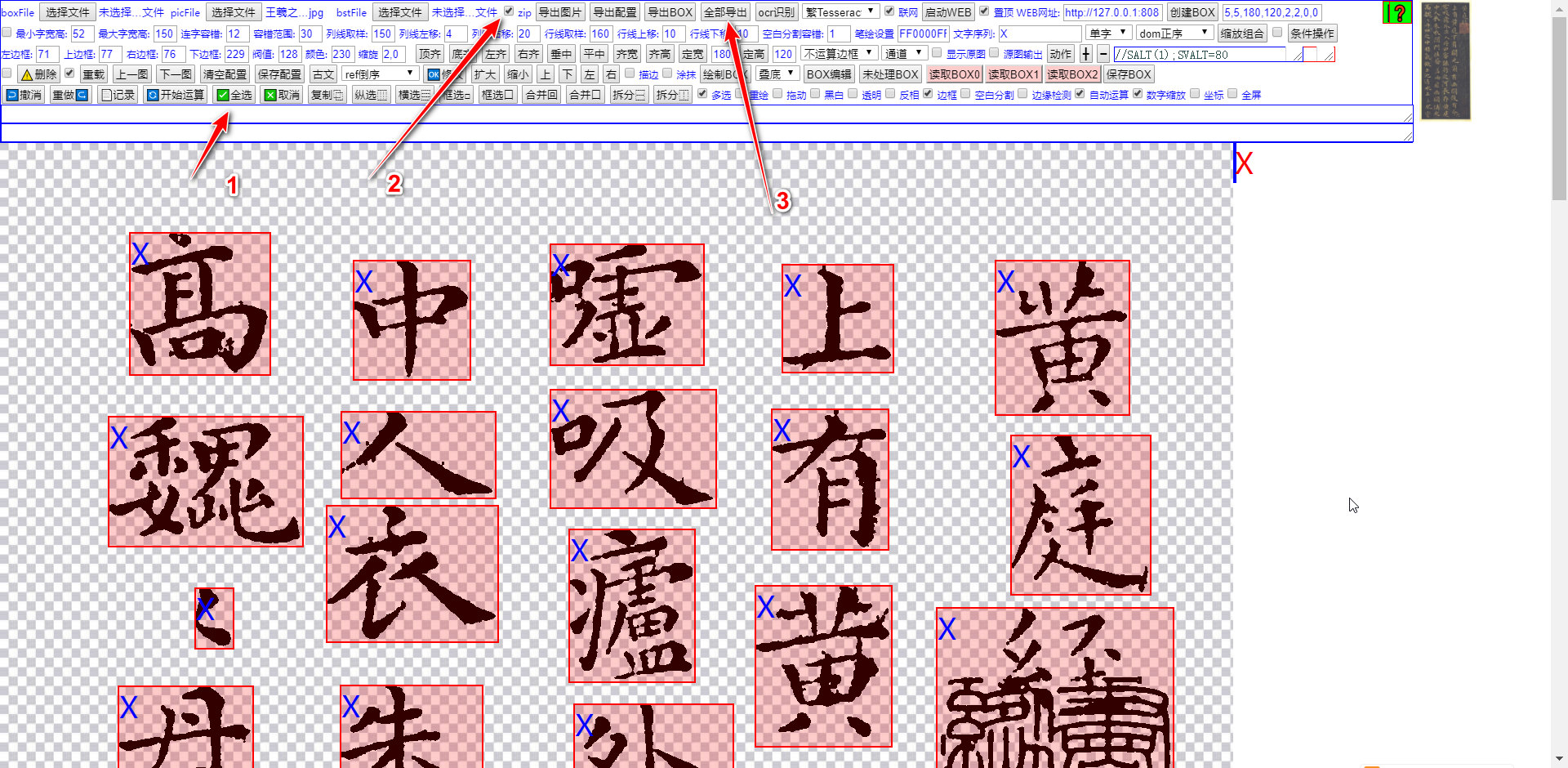The height and width of the screenshot is (768, 1568).
Task: Click the 颜色 value field showing 230
Action: (x=342, y=54)
